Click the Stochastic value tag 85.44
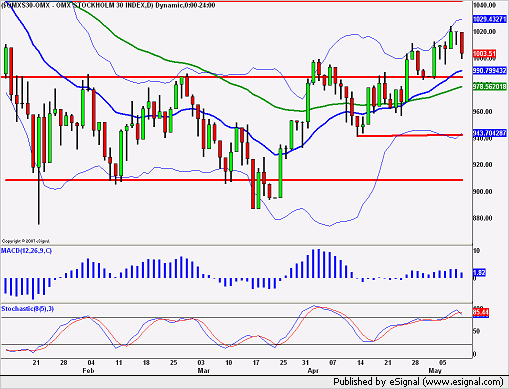509x389 pixels. (x=481, y=313)
